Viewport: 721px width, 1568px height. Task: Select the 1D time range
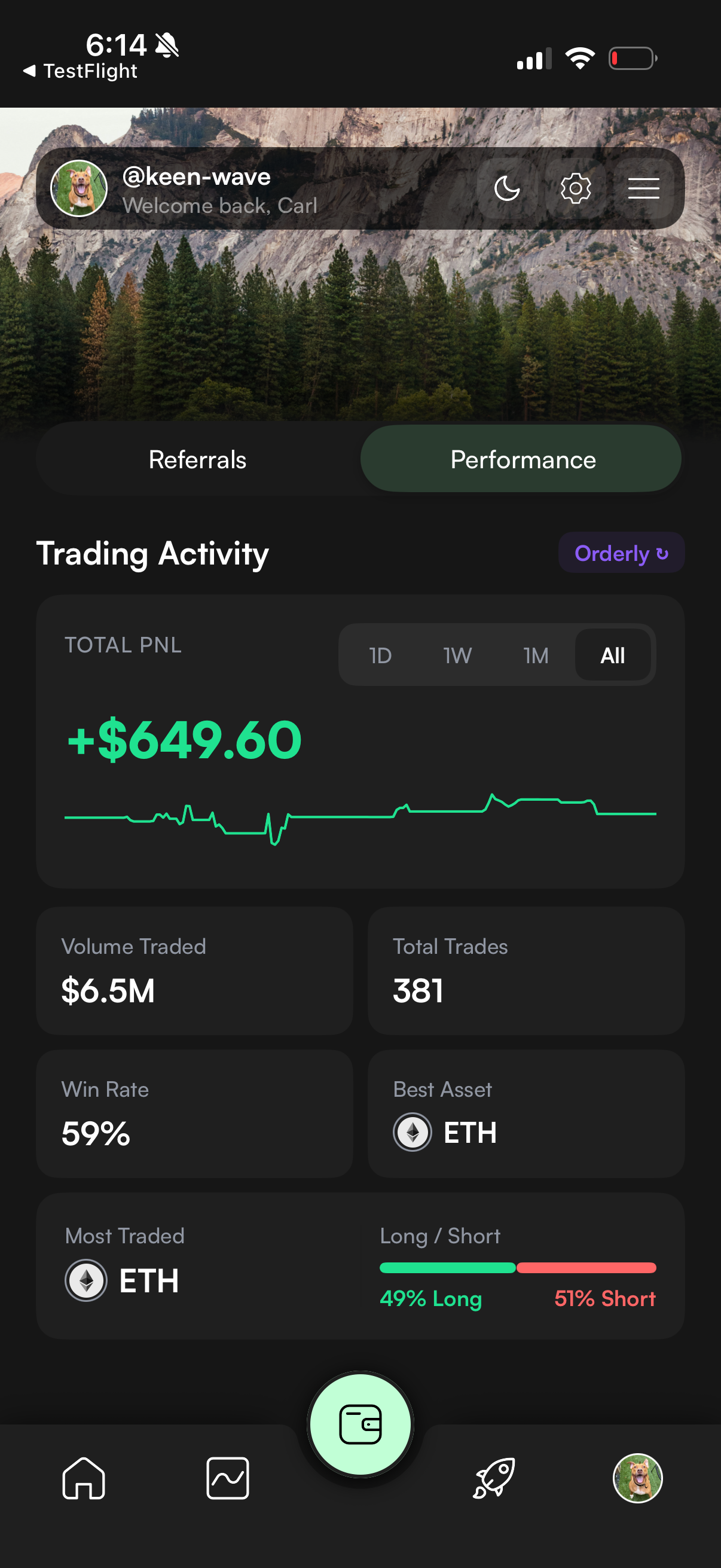(x=380, y=655)
